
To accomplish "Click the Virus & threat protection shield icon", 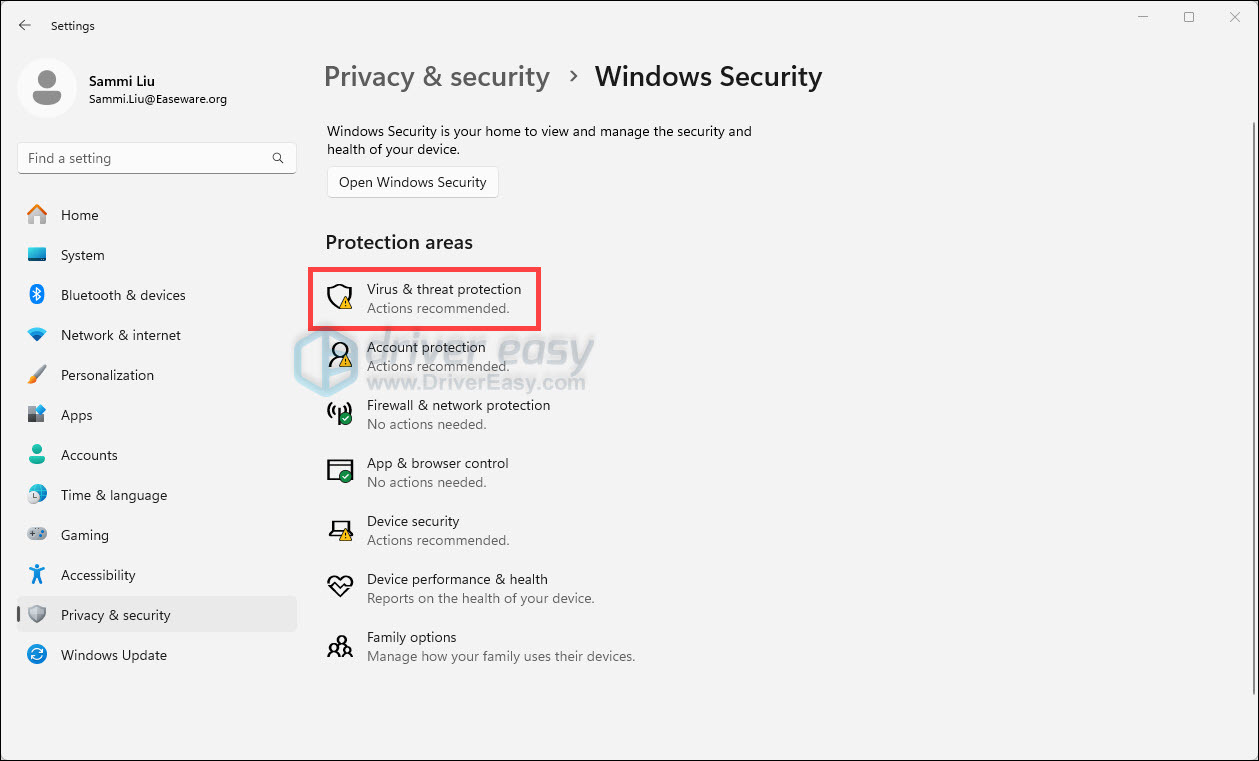I will click(x=341, y=297).
